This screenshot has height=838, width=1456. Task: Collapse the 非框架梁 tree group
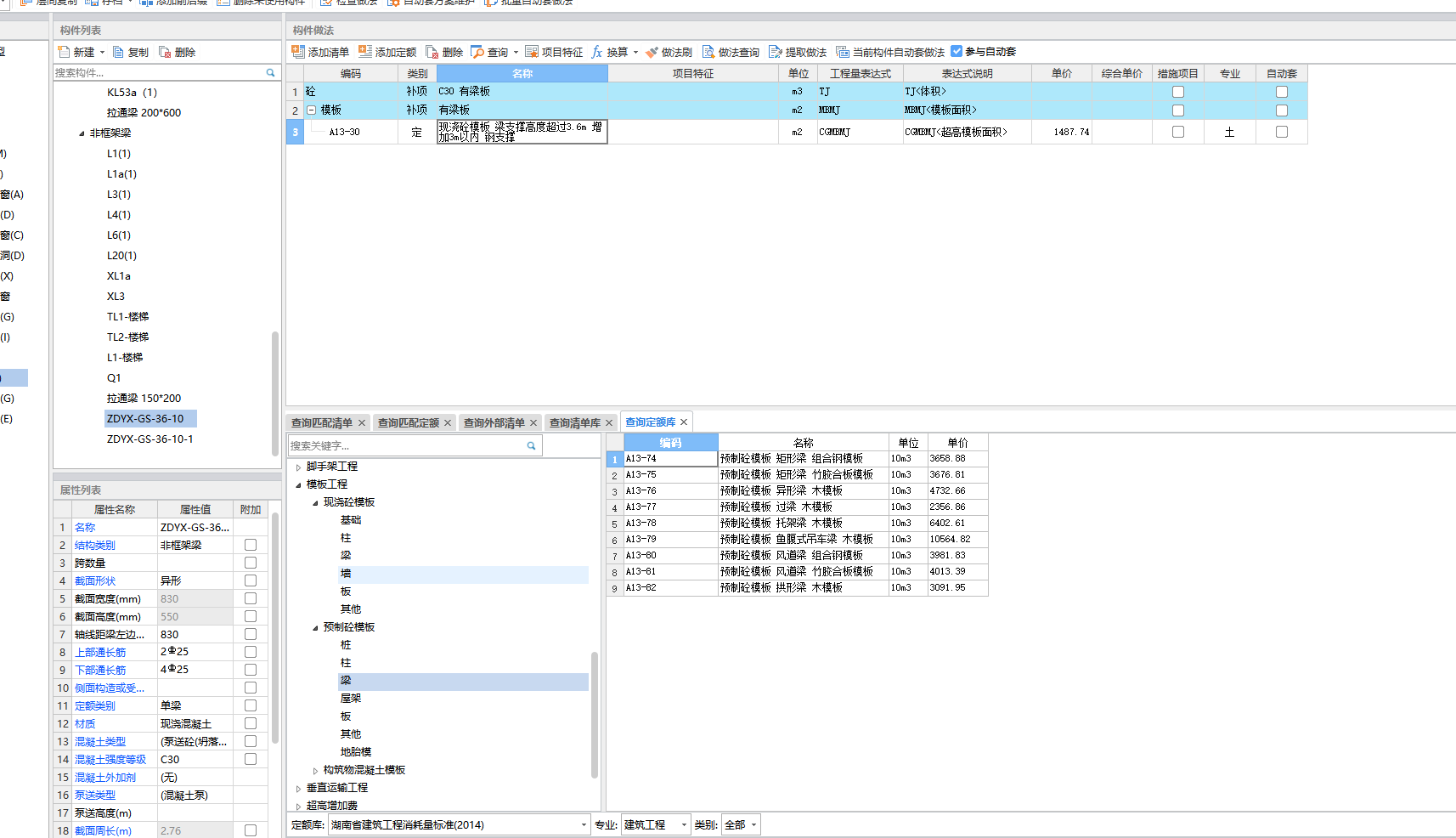[x=82, y=133]
